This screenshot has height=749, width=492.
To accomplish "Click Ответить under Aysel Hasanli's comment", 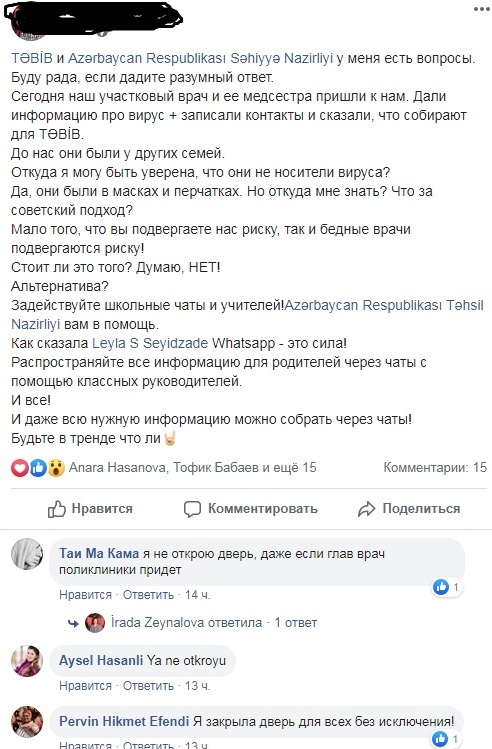I will pyautogui.click(x=149, y=686).
